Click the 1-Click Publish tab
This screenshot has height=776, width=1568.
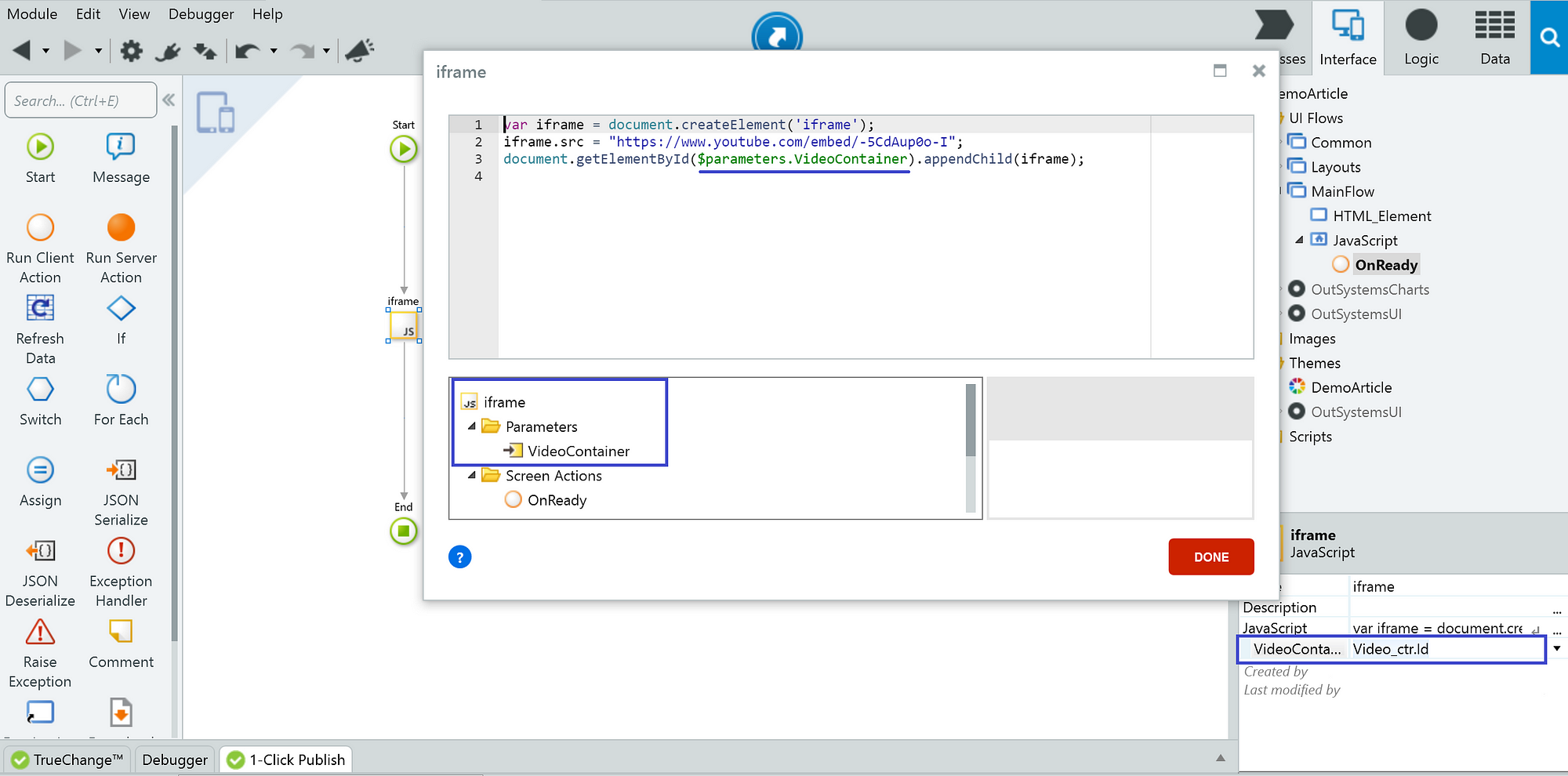(286, 760)
